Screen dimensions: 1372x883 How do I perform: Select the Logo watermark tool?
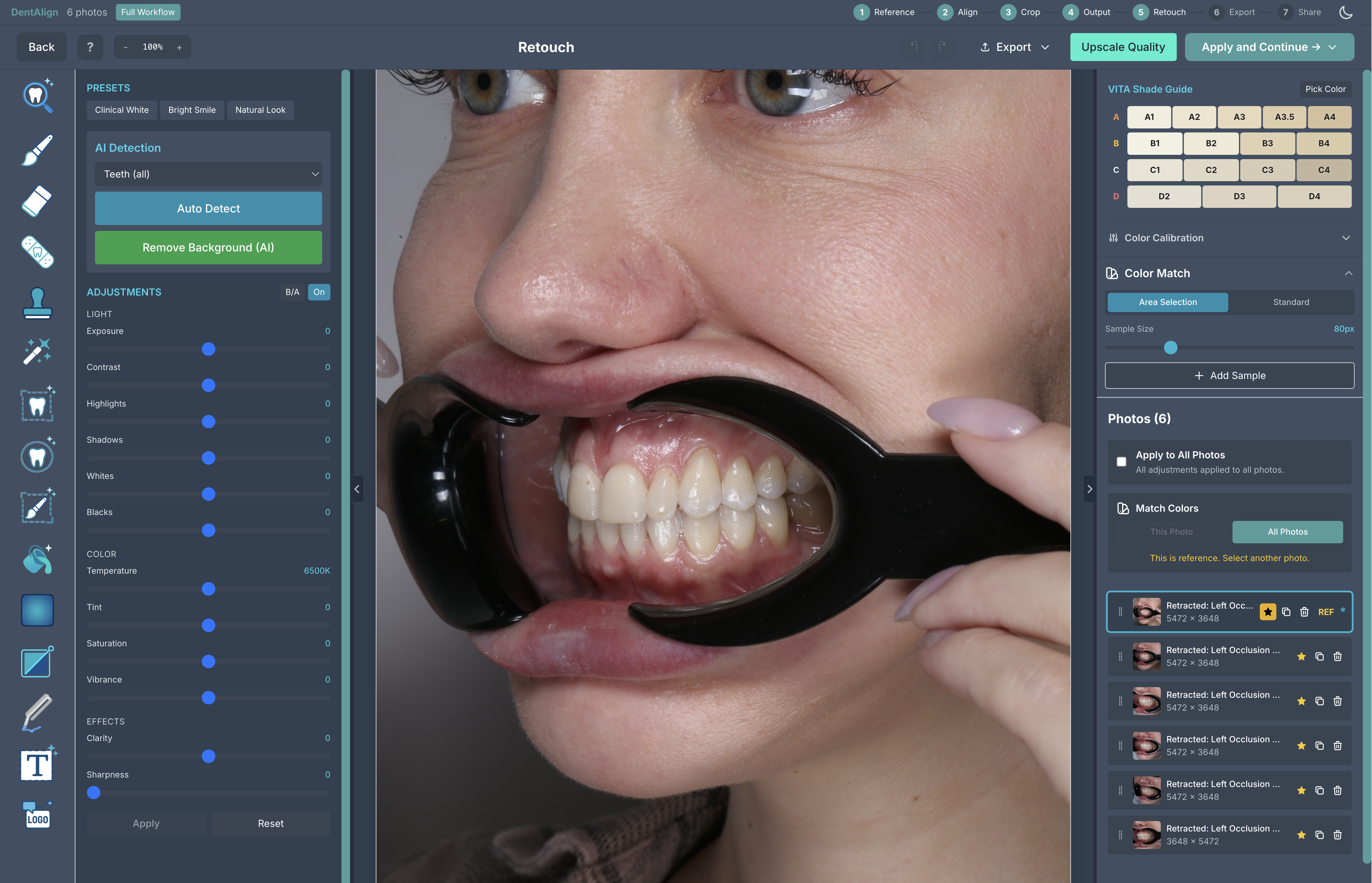coord(37,814)
